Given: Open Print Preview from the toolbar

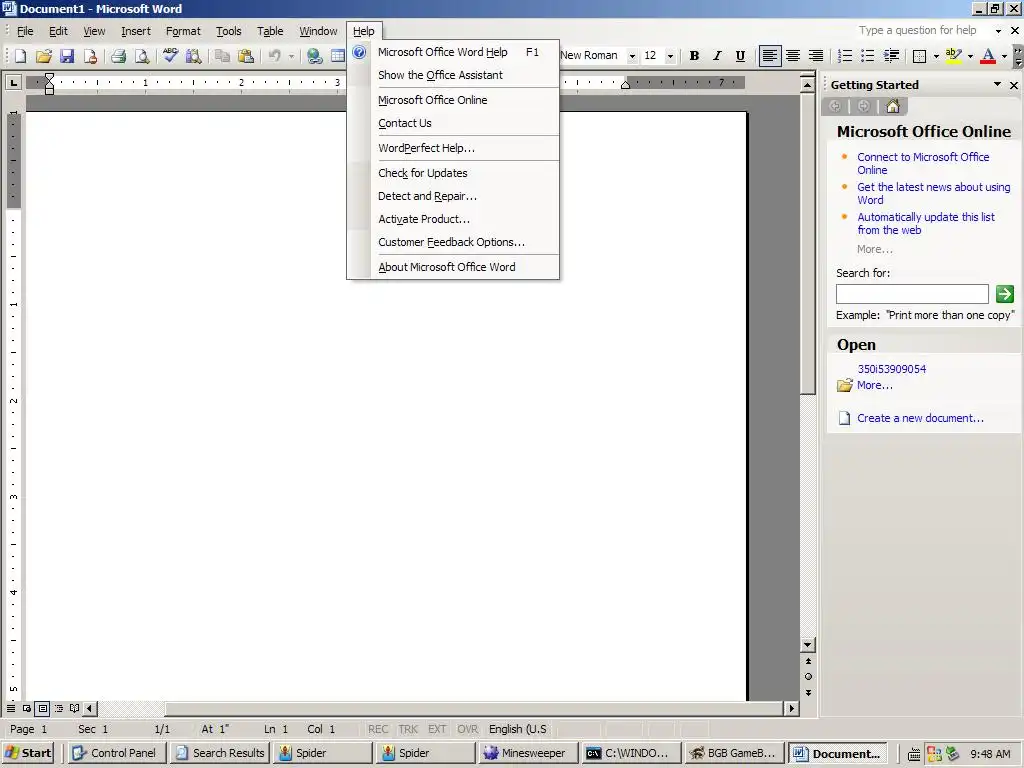Looking at the screenshot, I should [x=142, y=56].
